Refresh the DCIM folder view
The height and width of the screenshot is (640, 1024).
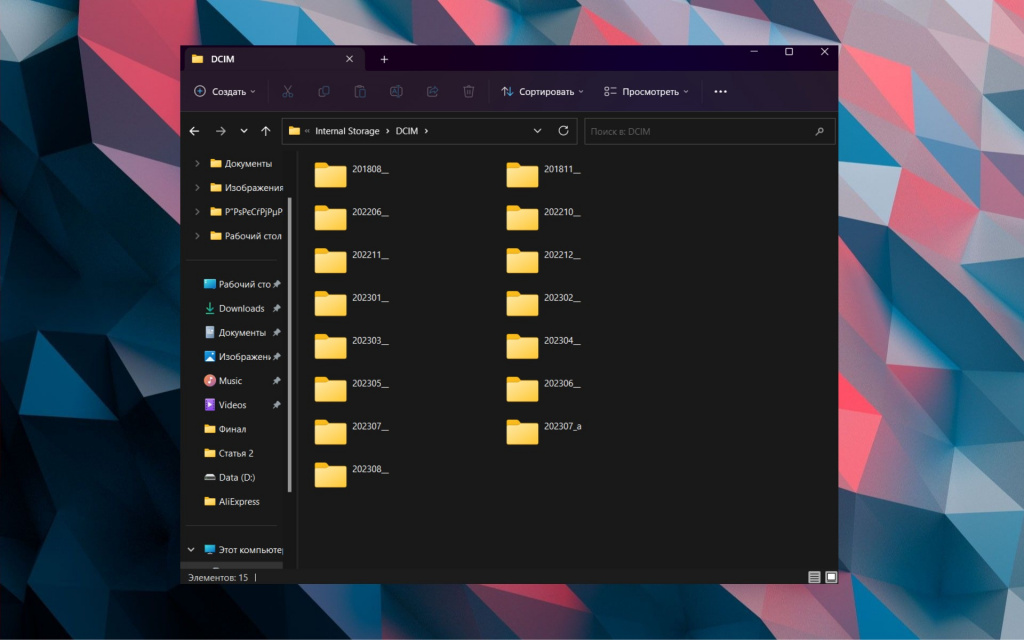coord(563,131)
